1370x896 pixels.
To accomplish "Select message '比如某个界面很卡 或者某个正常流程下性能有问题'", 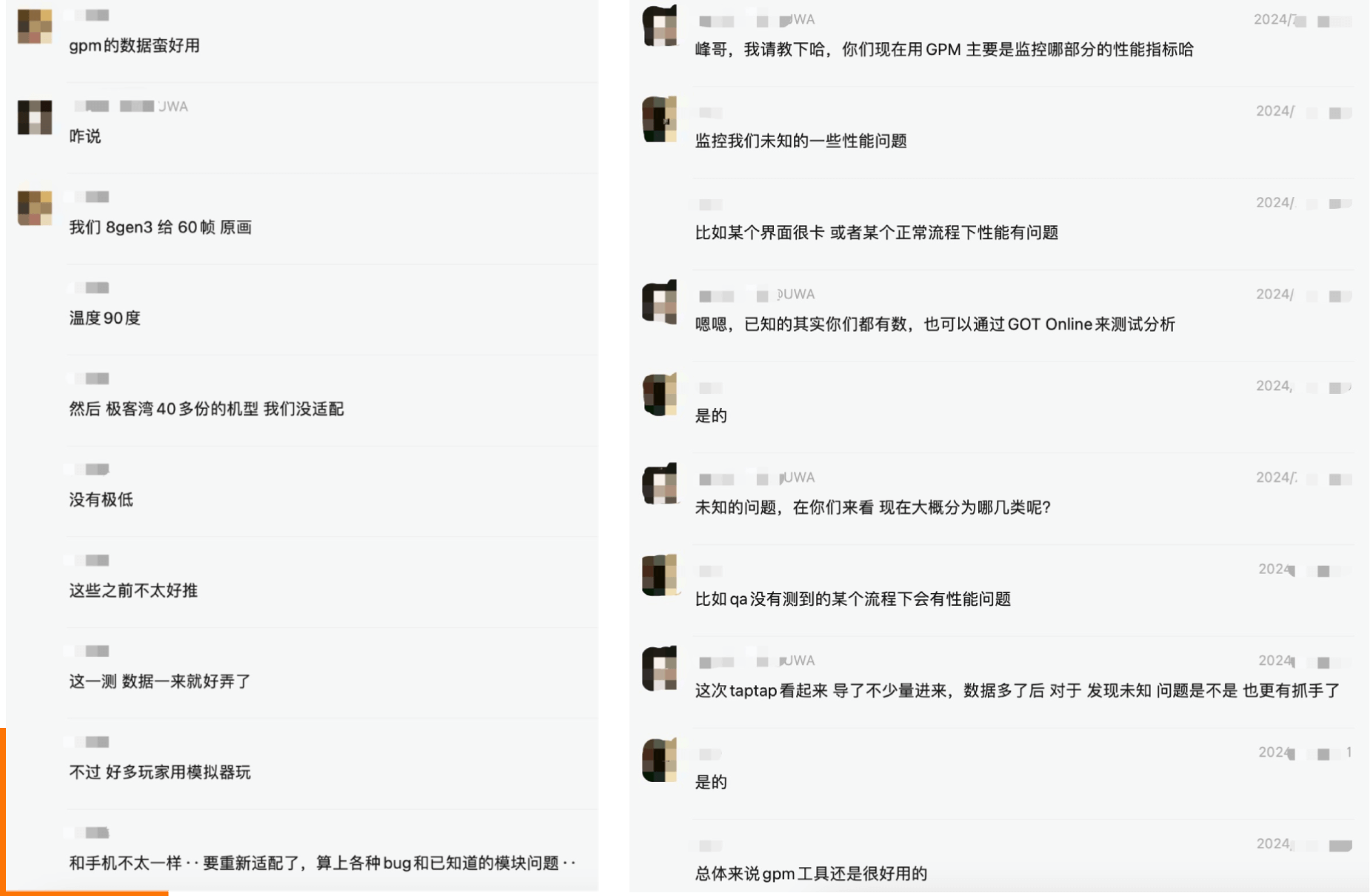I will (877, 233).
